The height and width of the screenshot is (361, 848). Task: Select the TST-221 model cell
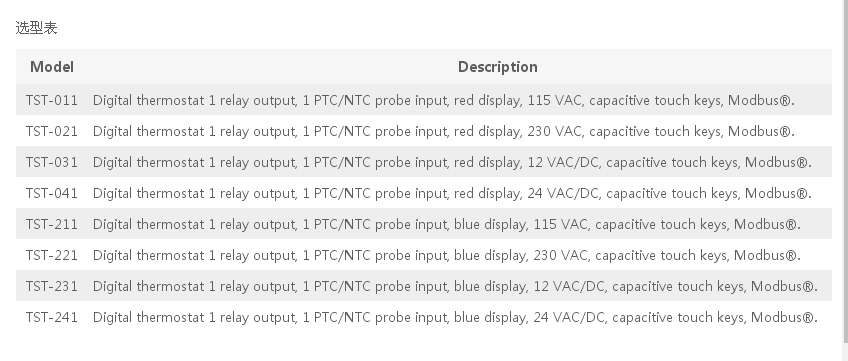52,255
